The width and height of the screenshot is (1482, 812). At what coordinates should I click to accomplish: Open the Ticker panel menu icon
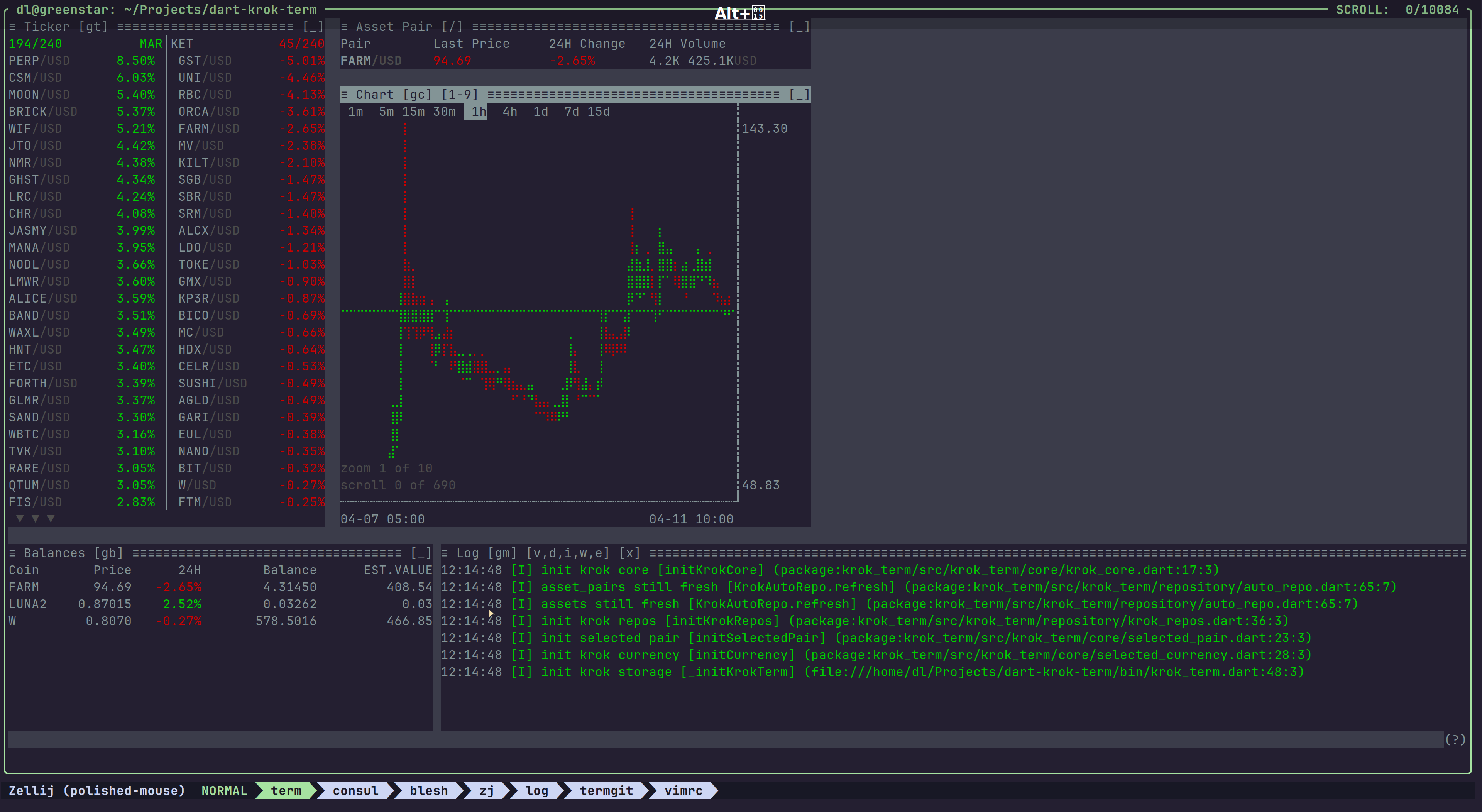click(12, 27)
